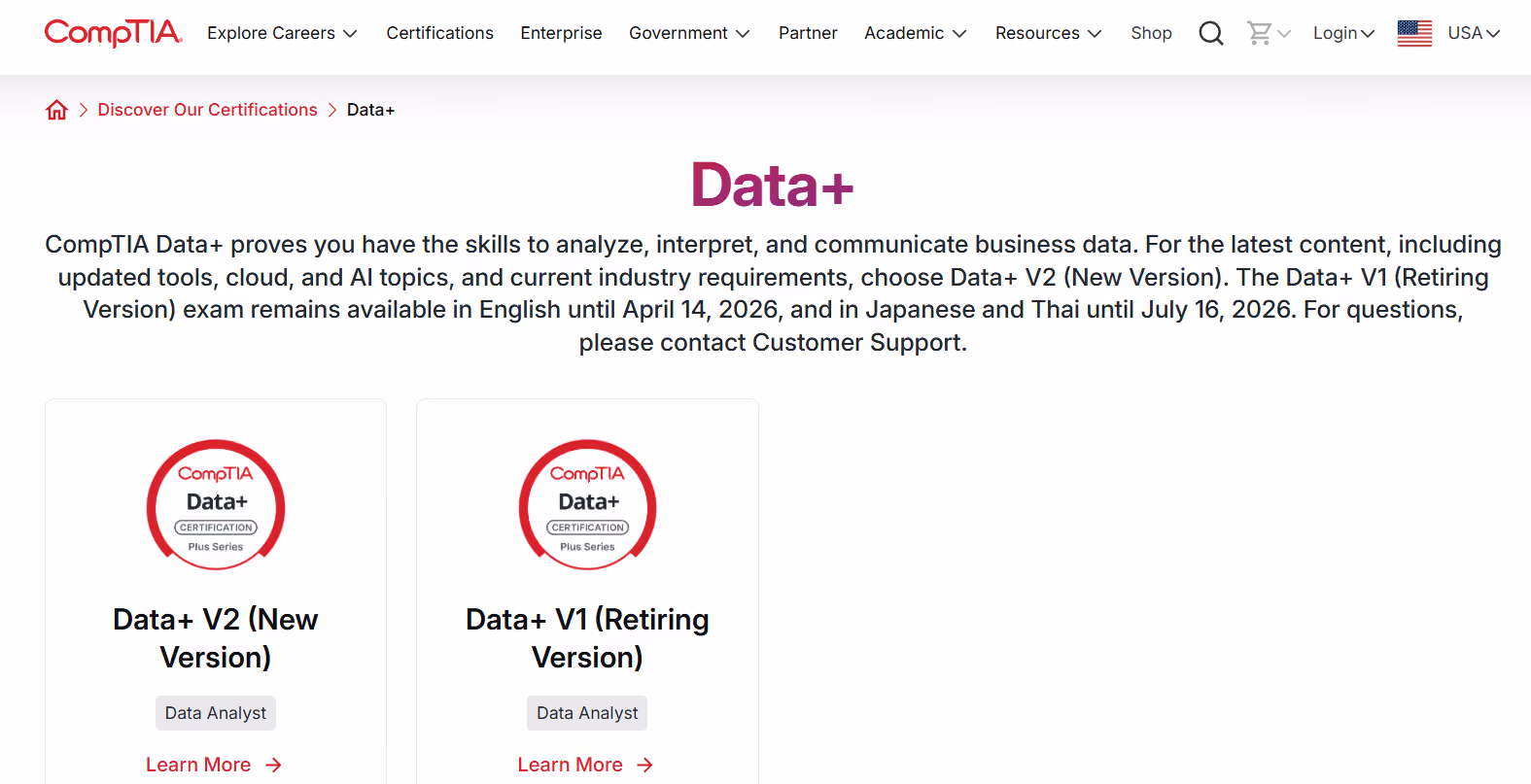Image resolution: width=1531 pixels, height=784 pixels.
Task: Expand the Resources dropdown
Action: (x=1049, y=33)
